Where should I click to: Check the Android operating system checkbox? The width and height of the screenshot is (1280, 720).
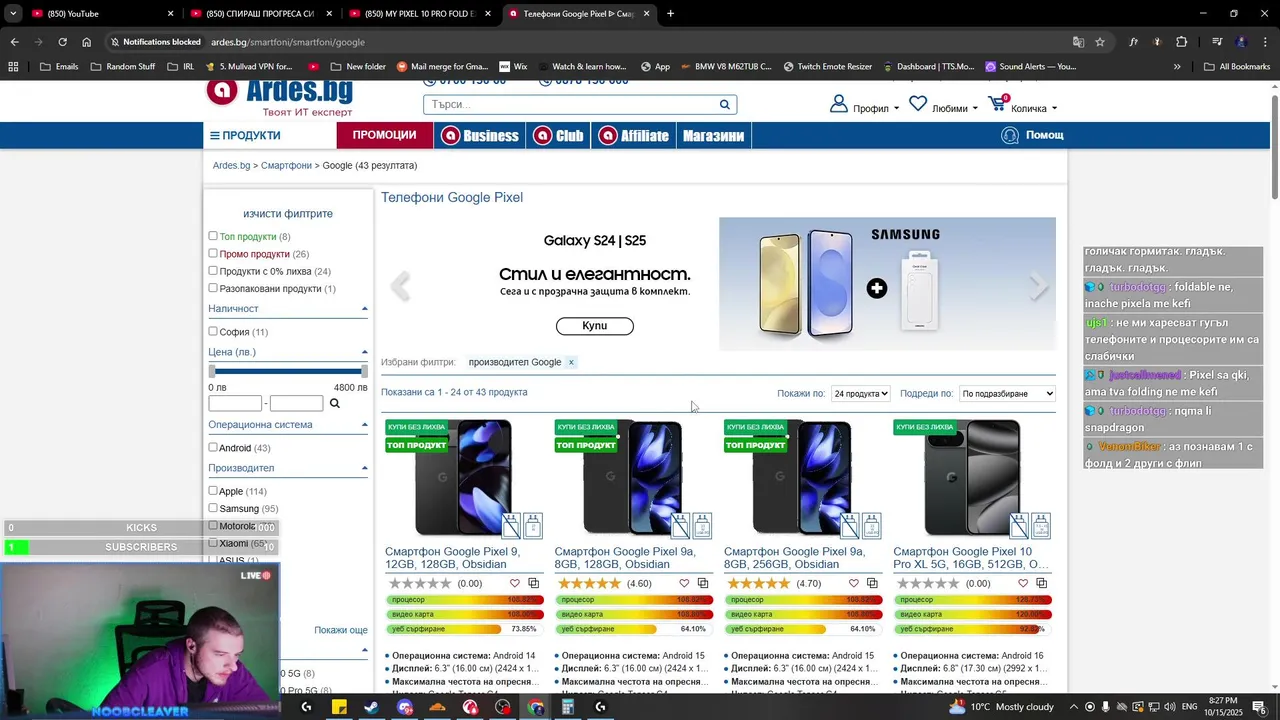point(213,447)
